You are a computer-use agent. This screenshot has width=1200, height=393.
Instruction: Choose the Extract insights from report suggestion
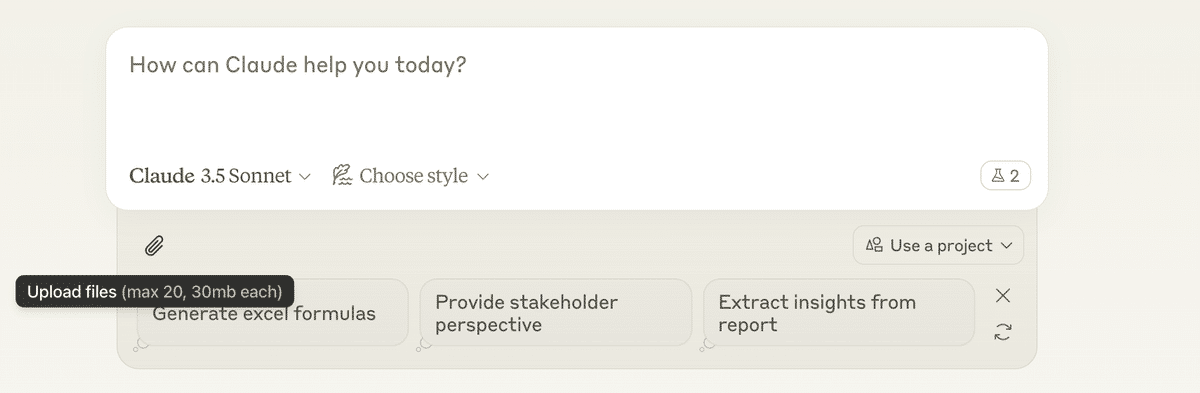[x=839, y=313]
